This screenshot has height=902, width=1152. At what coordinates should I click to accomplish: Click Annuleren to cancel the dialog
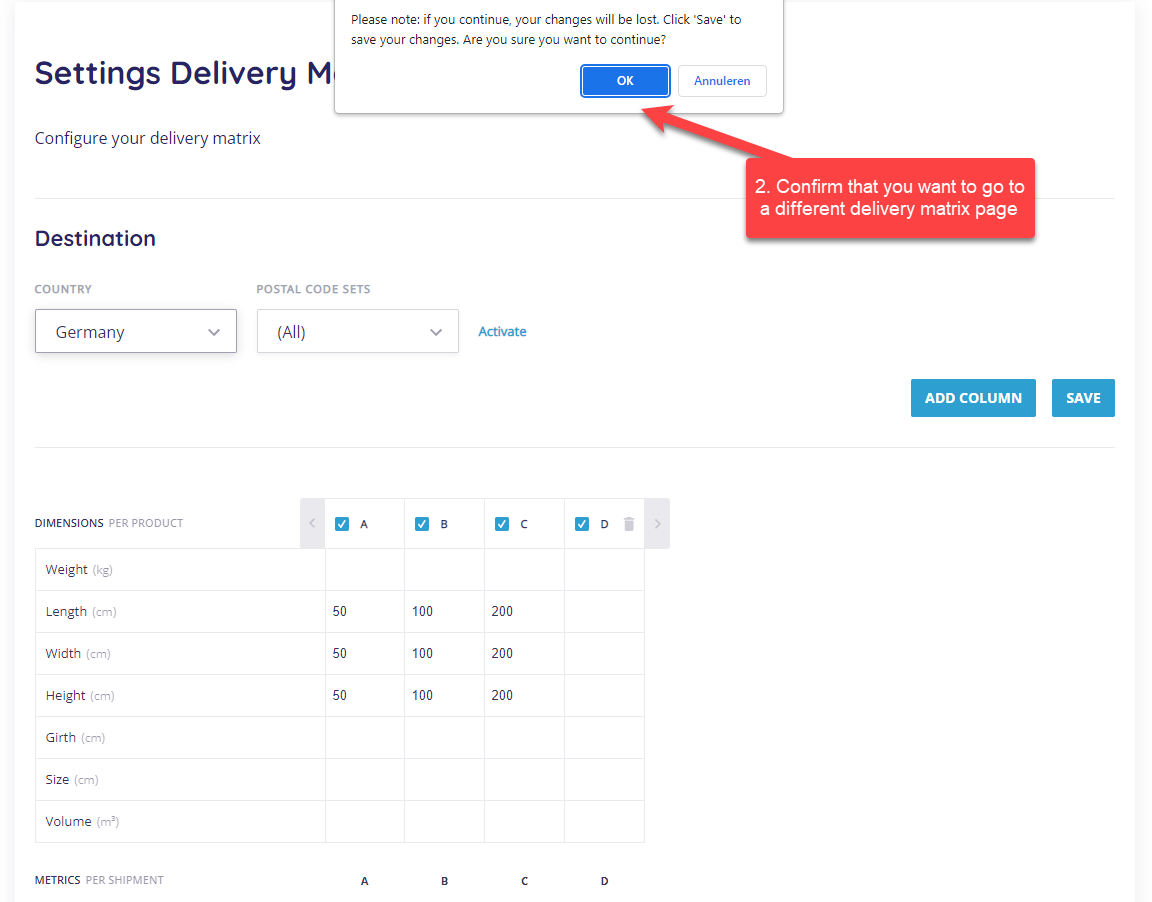[x=721, y=81]
